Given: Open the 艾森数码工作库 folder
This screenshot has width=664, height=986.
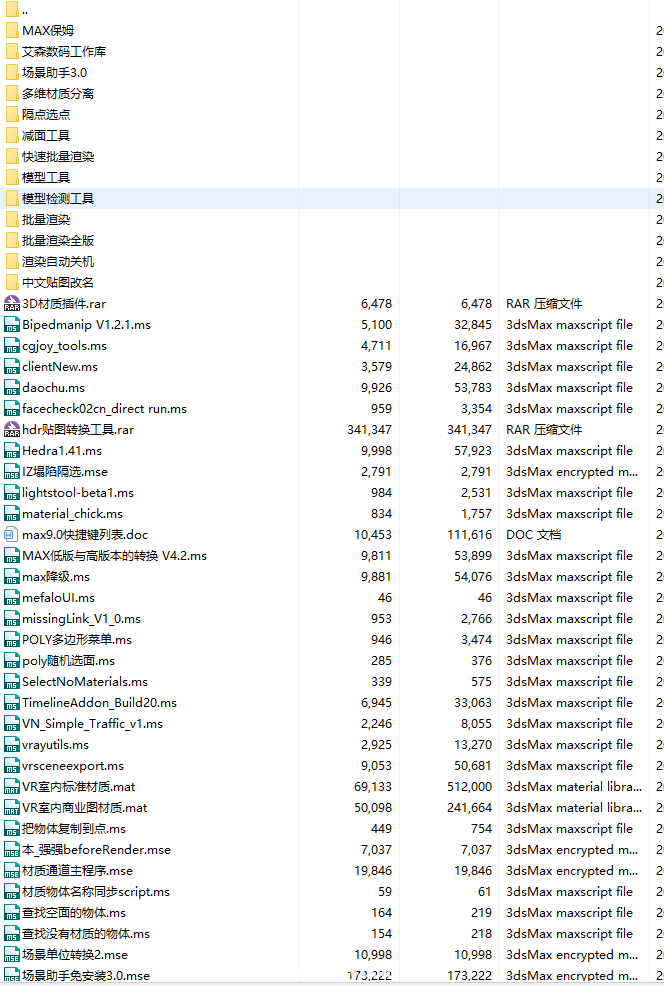Looking at the screenshot, I should tap(64, 52).
